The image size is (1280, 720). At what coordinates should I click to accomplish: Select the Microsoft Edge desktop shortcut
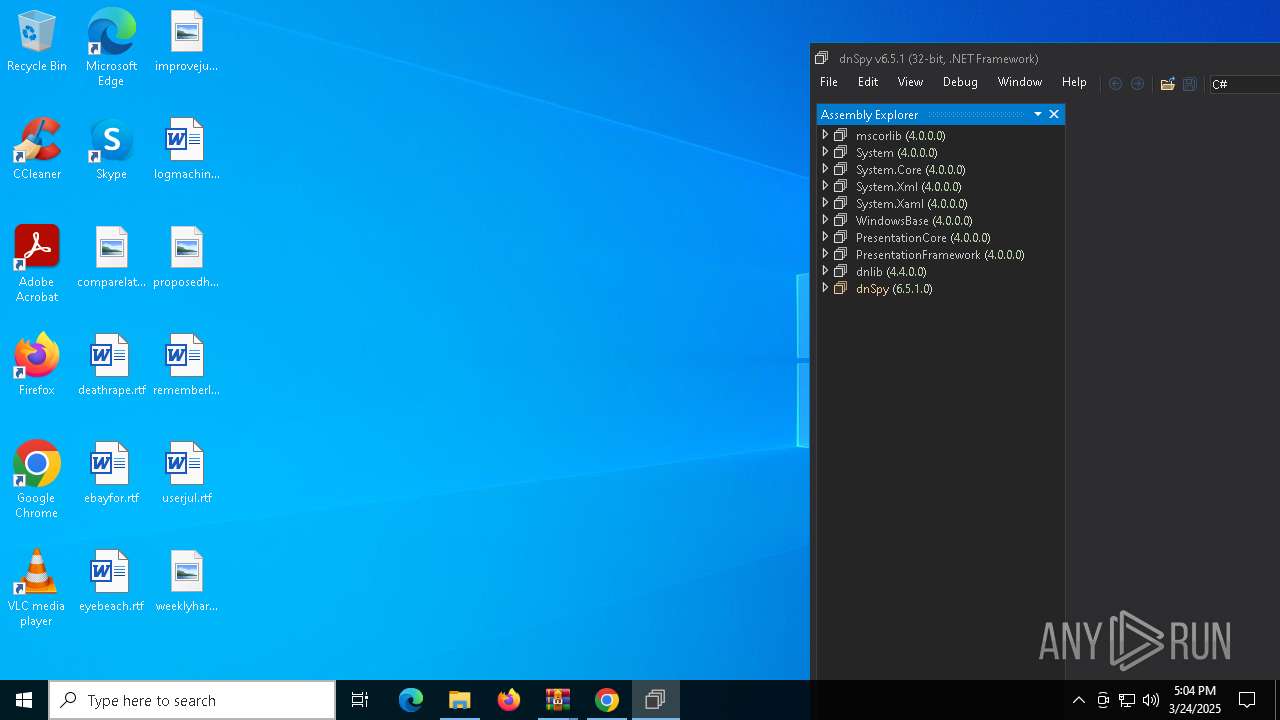point(111,48)
